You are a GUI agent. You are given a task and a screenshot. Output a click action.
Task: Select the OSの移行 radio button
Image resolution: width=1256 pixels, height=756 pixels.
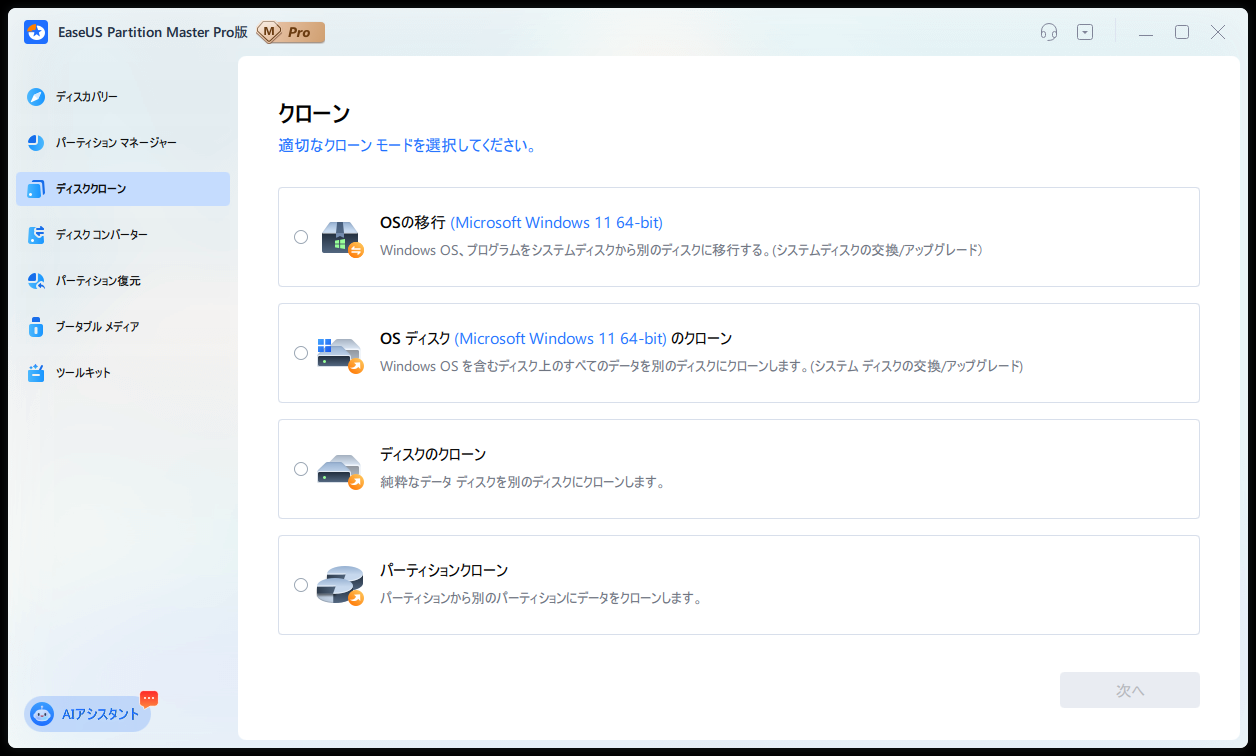(x=301, y=237)
